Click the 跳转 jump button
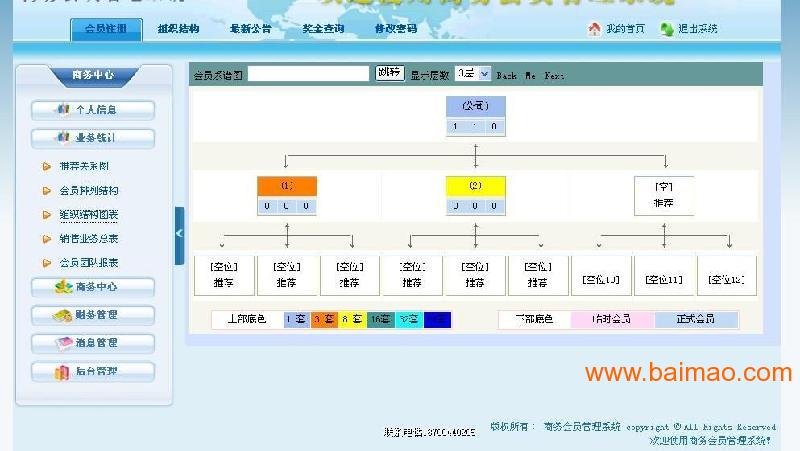The height and width of the screenshot is (451, 800). [x=390, y=73]
